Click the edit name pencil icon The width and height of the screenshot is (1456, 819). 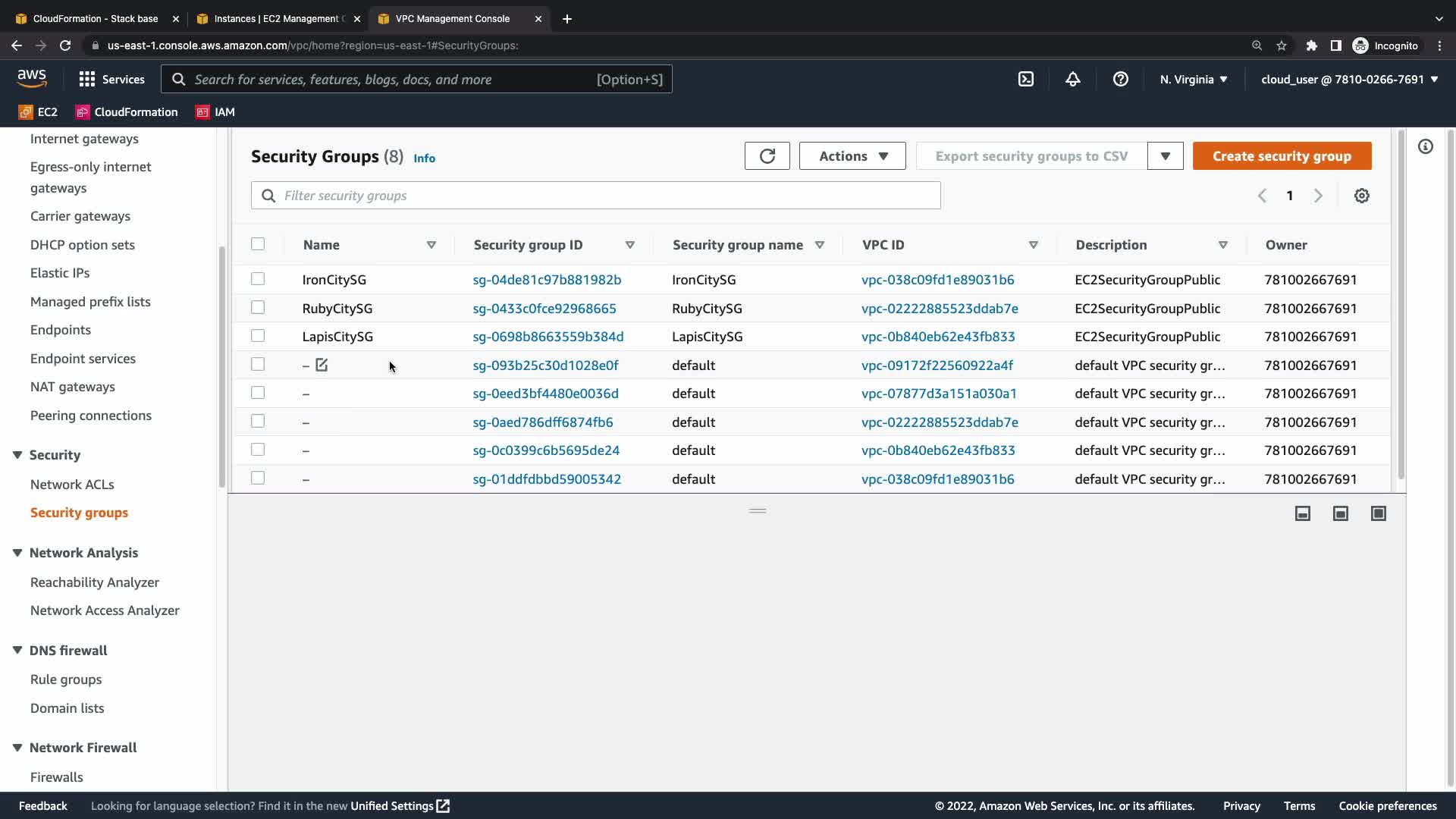pyautogui.click(x=322, y=365)
